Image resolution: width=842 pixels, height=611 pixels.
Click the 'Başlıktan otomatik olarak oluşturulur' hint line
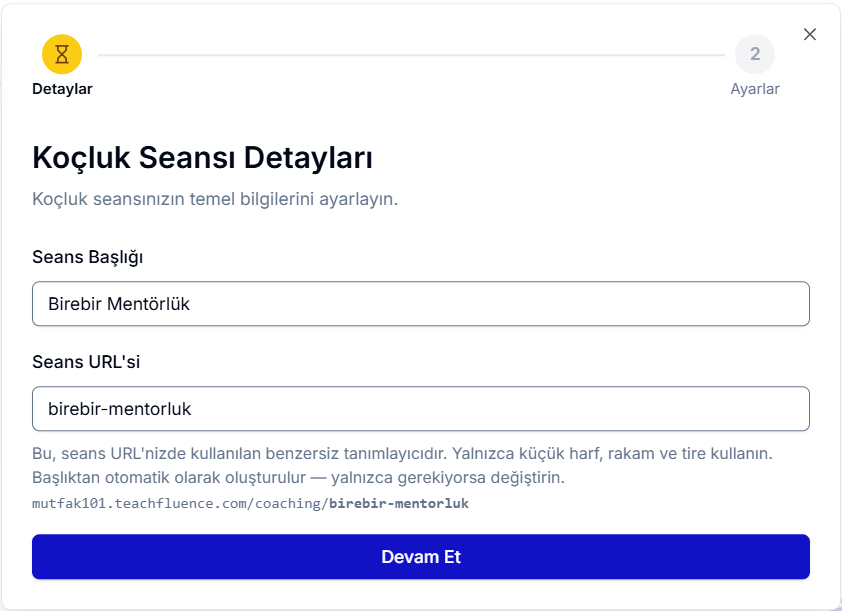pos(298,478)
